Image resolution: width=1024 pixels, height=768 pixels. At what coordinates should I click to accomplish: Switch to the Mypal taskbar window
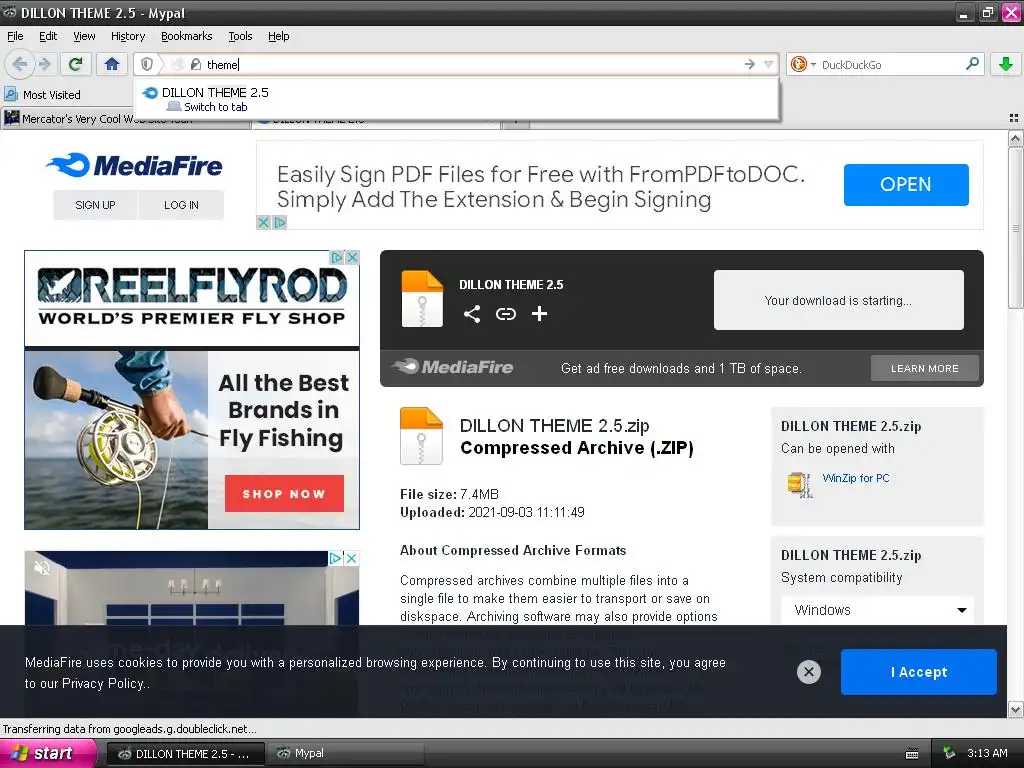pyautogui.click(x=346, y=754)
